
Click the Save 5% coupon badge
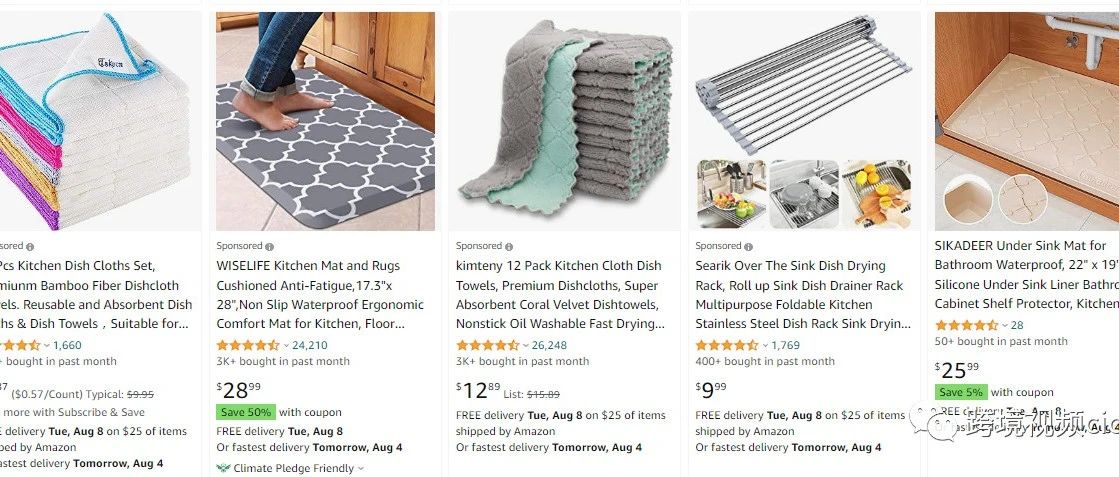(x=961, y=392)
